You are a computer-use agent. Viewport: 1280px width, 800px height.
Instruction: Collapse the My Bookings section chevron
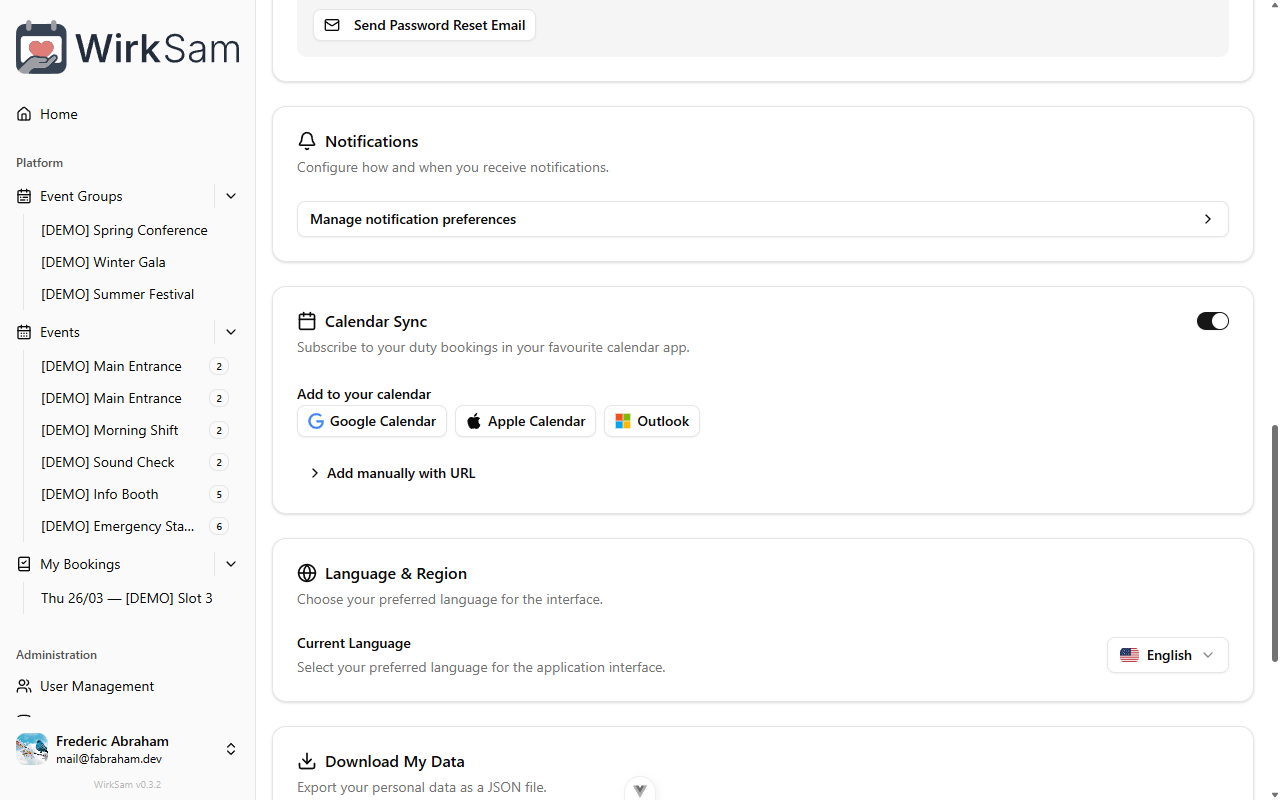point(231,564)
